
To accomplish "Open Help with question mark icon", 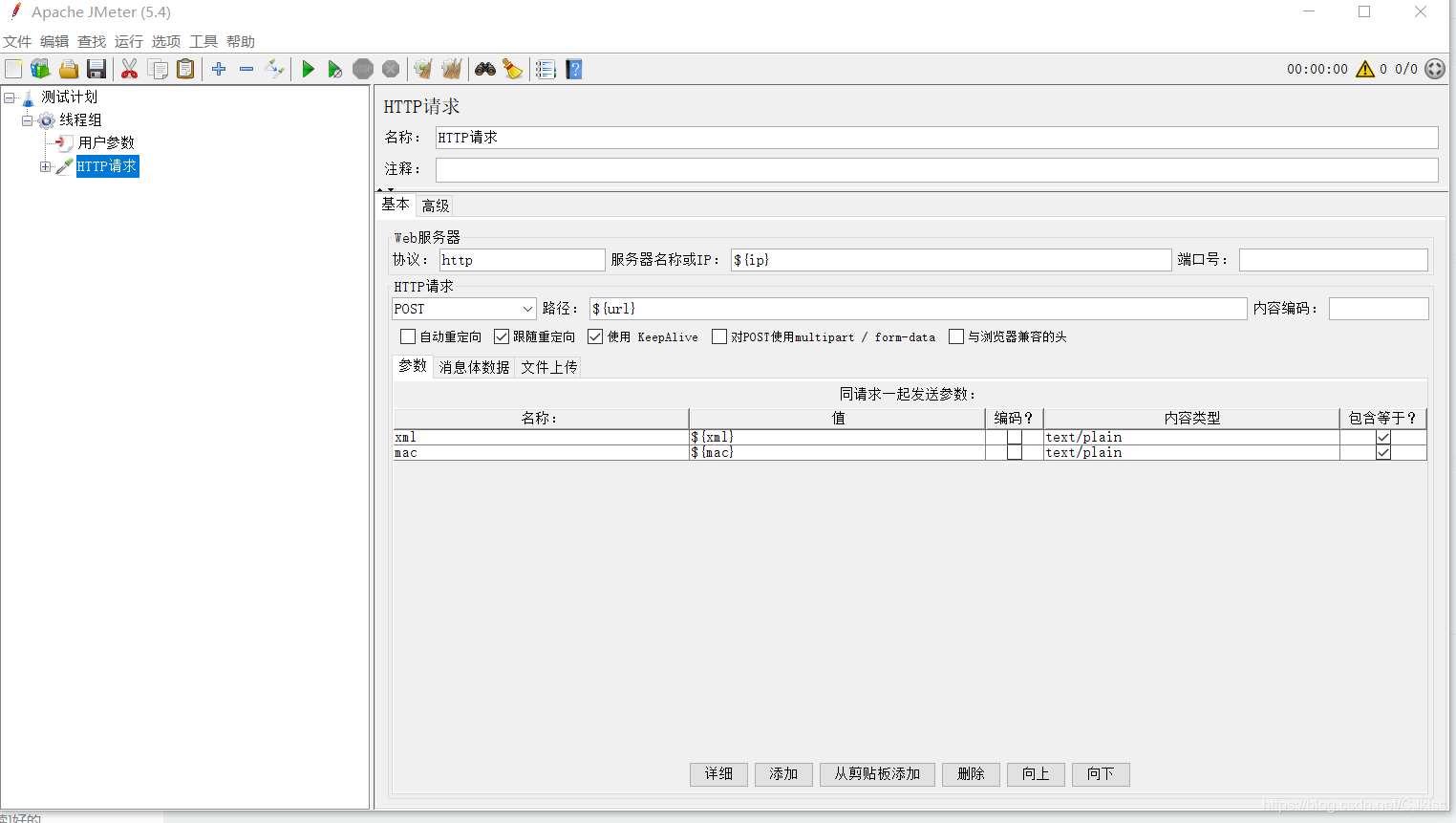I will pos(574,69).
